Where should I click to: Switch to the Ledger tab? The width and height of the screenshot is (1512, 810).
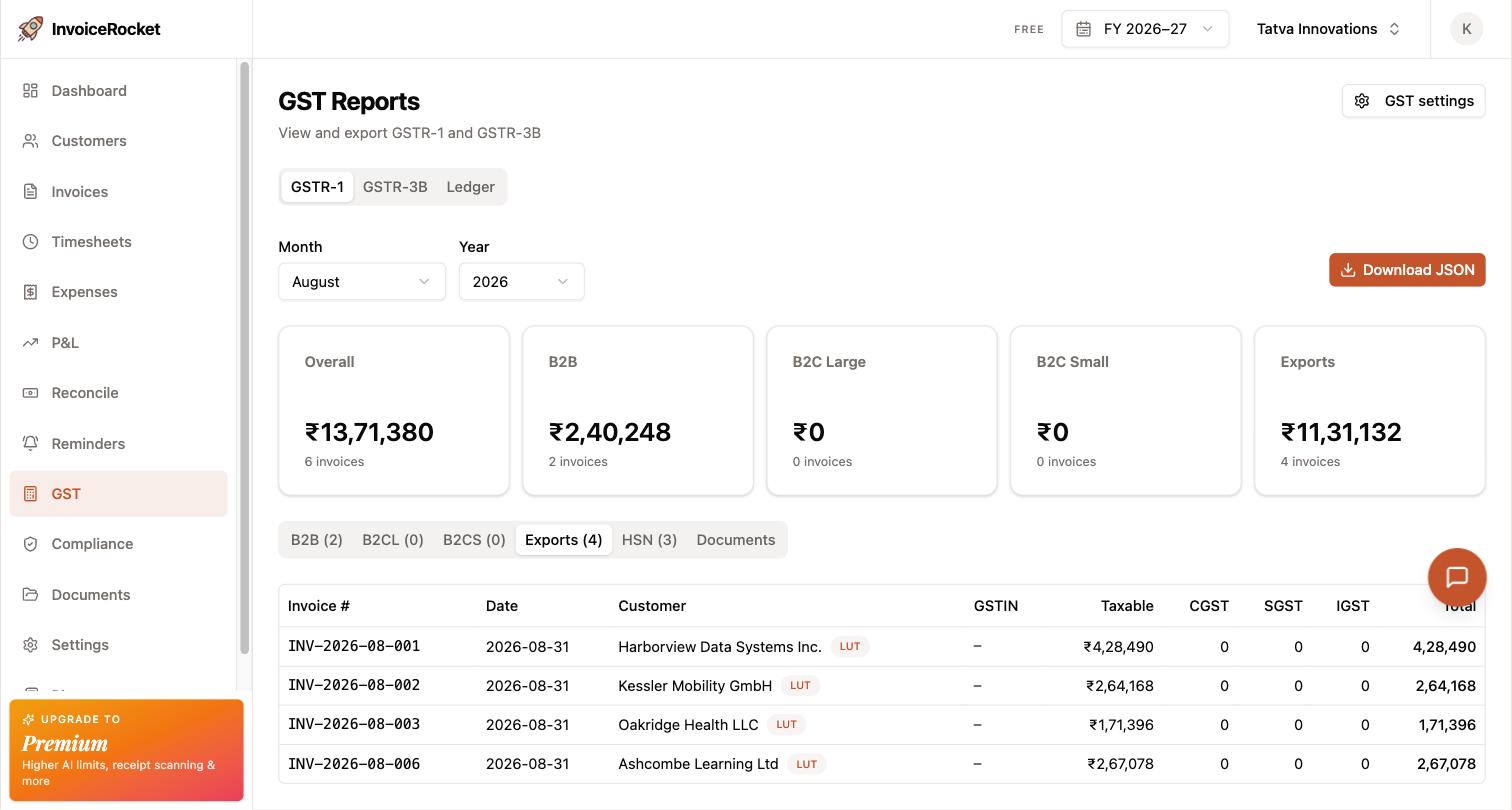[471, 187]
